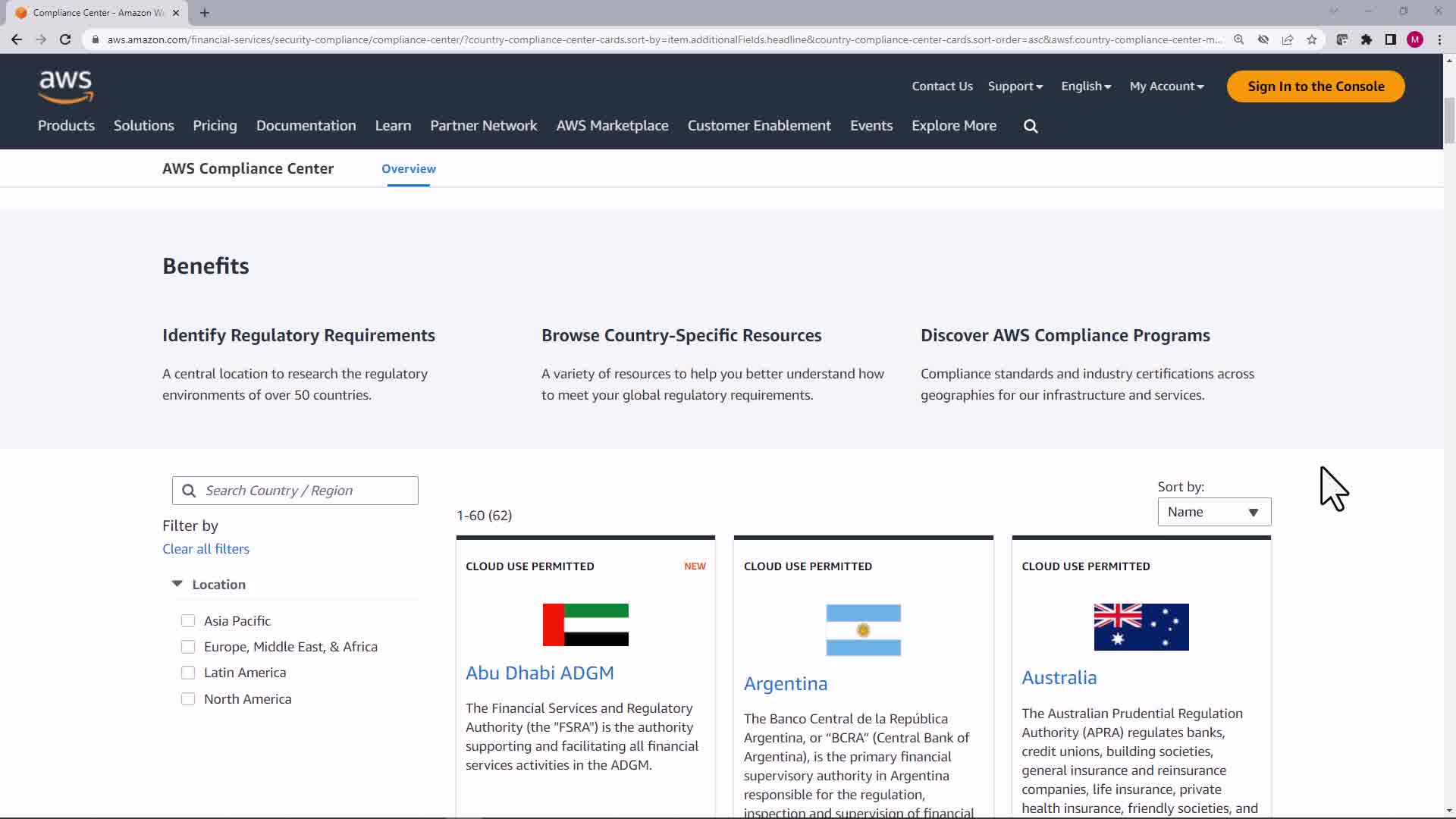This screenshot has width=1456, height=819.
Task: Go back with the browser back arrow
Action: (x=17, y=39)
